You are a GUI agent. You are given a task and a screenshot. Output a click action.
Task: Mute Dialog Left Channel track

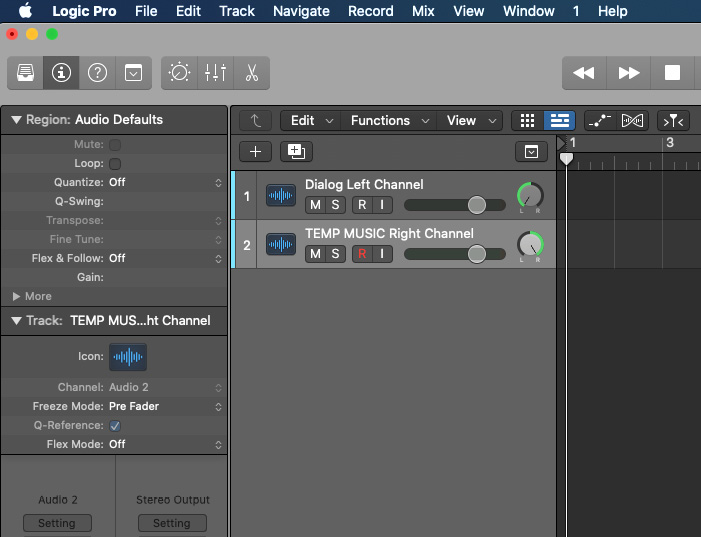click(315, 205)
